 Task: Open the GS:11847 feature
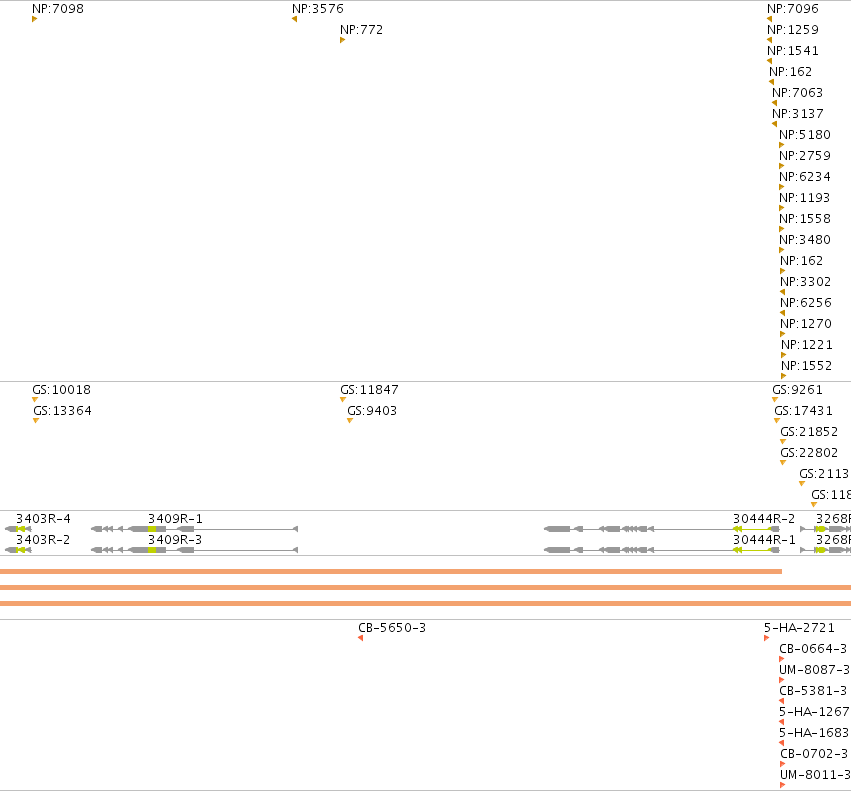pos(369,390)
